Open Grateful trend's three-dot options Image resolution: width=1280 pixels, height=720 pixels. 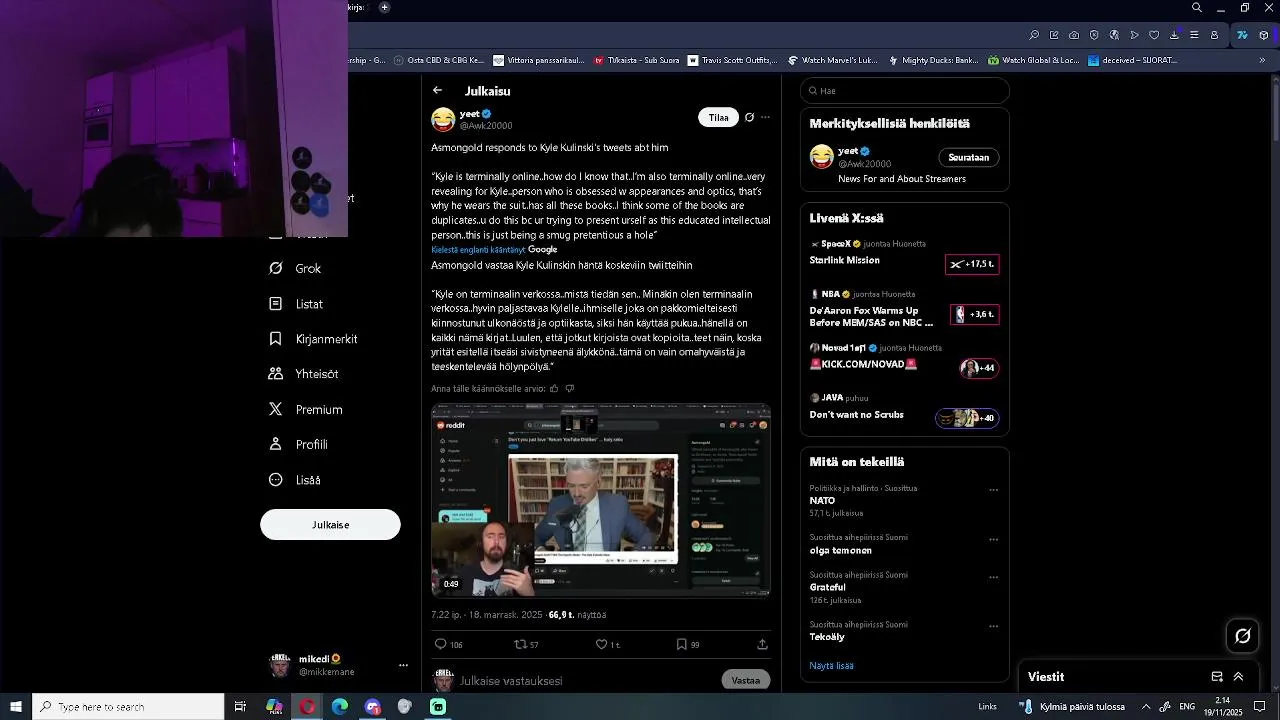(993, 577)
